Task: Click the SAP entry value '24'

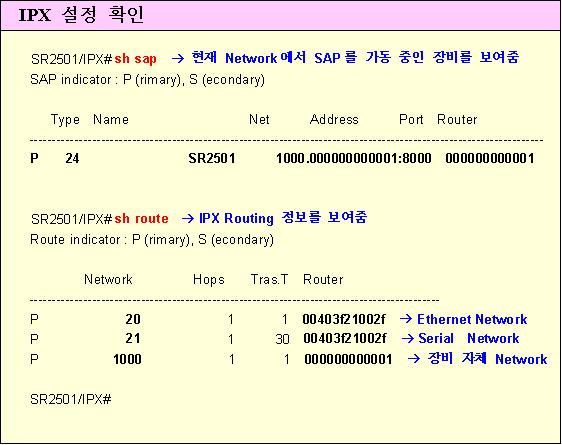Action: click(x=72, y=158)
